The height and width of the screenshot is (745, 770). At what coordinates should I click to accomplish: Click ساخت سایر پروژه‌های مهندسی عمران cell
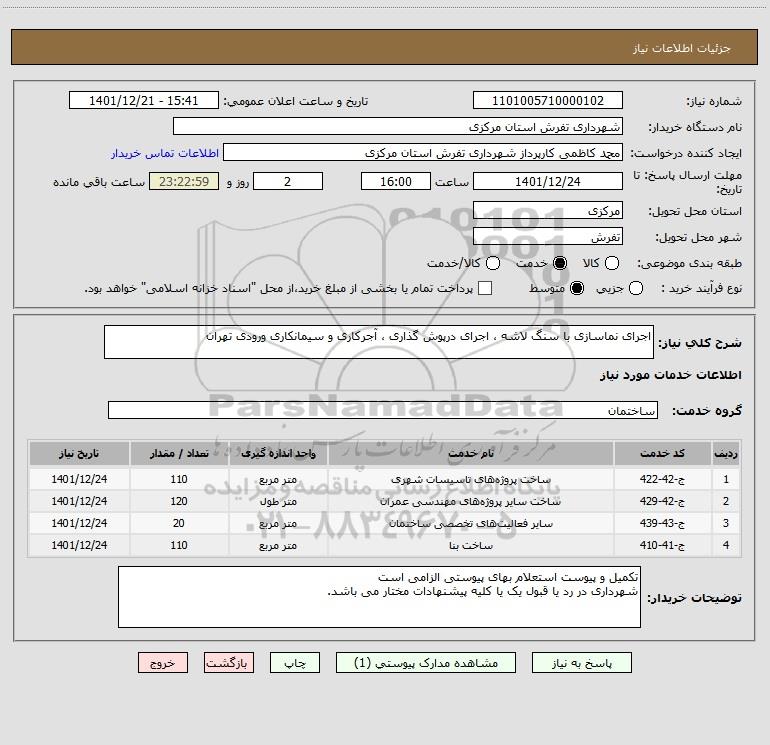pyautogui.click(x=470, y=501)
